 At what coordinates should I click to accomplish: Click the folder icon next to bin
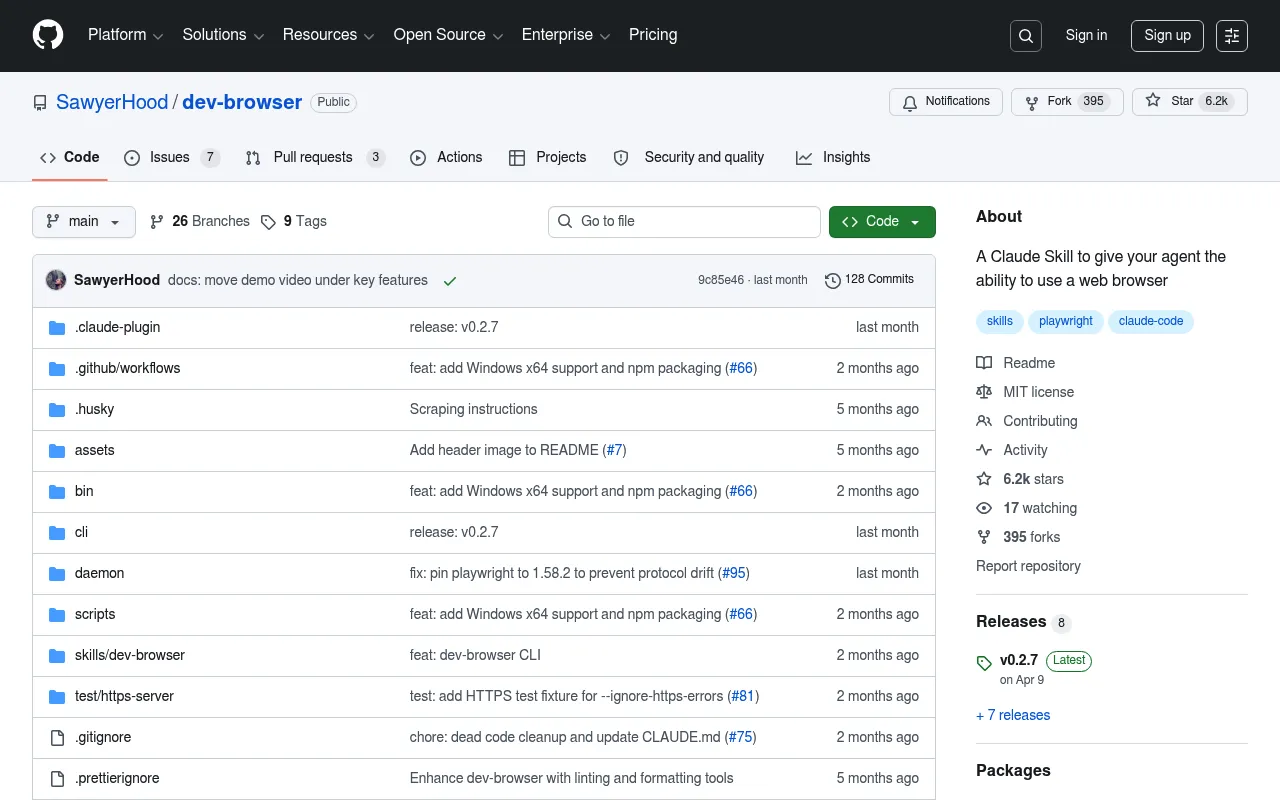(x=57, y=492)
